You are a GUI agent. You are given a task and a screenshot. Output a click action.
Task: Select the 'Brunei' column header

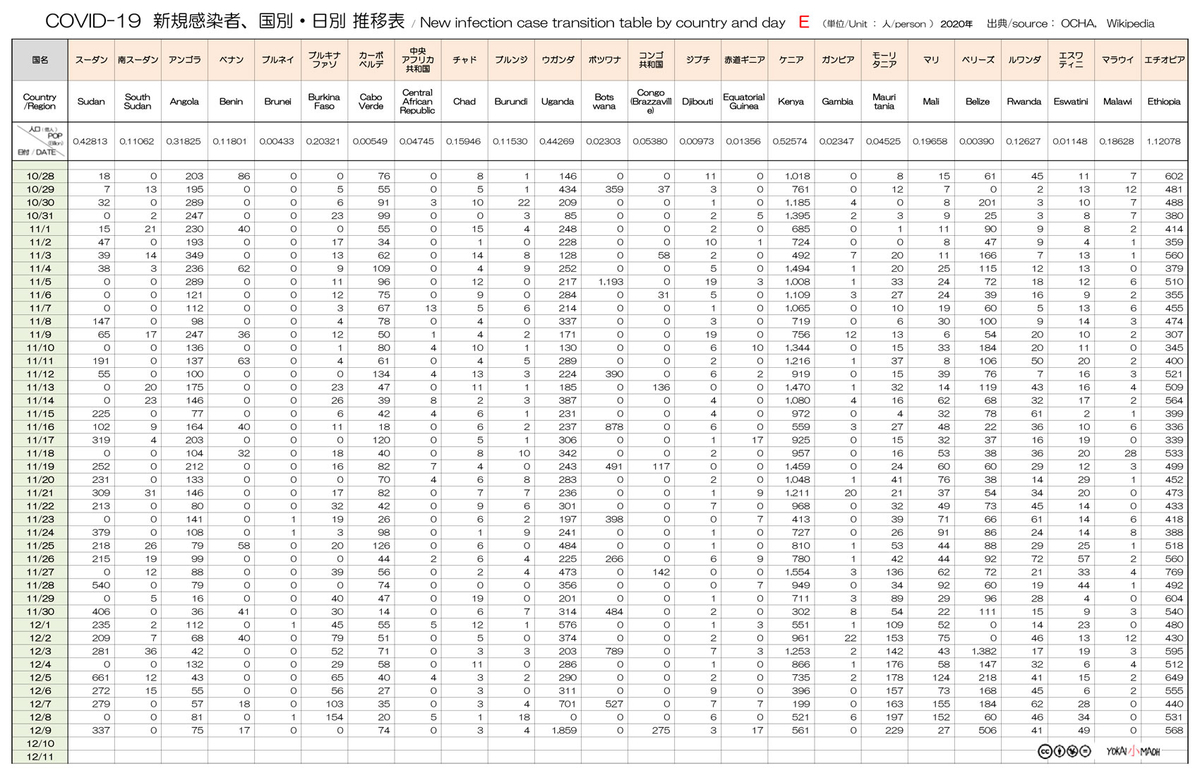tap(277, 102)
